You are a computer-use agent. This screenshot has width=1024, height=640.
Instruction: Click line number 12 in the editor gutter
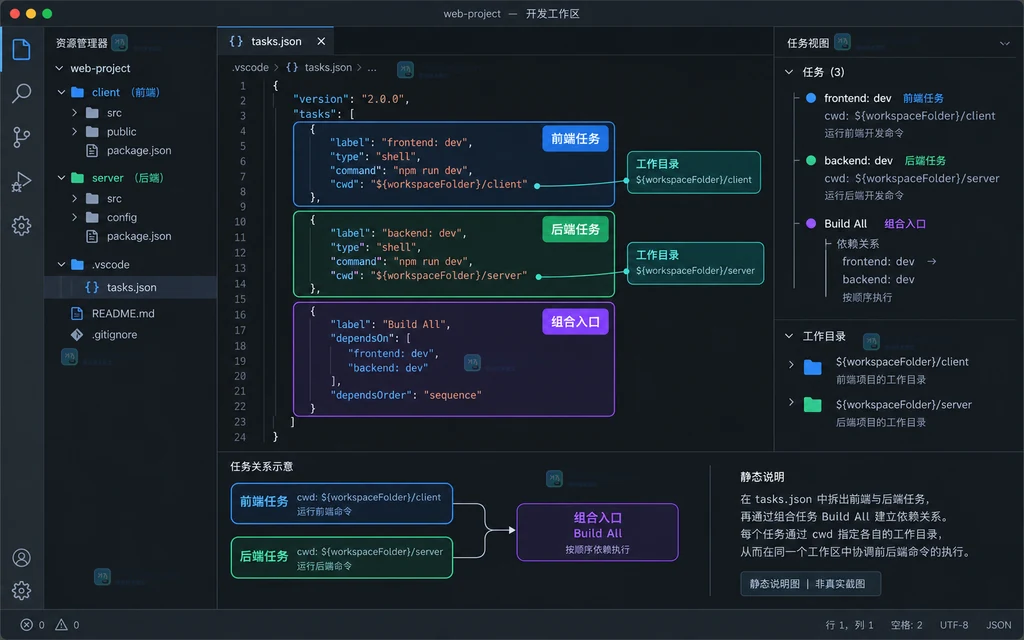[240, 253]
